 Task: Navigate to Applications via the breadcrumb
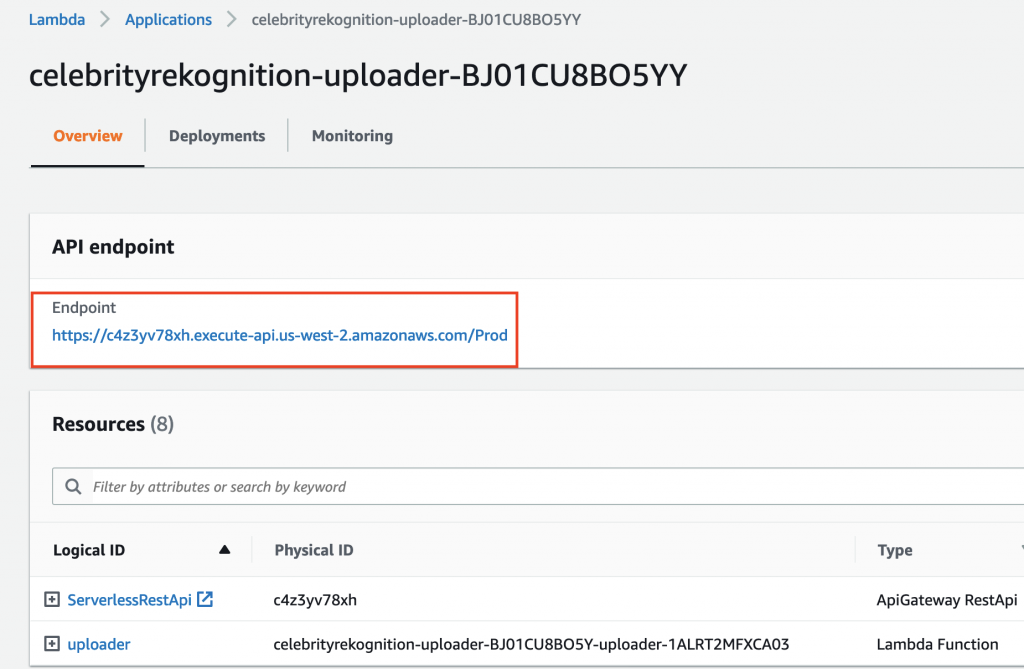(168, 19)
